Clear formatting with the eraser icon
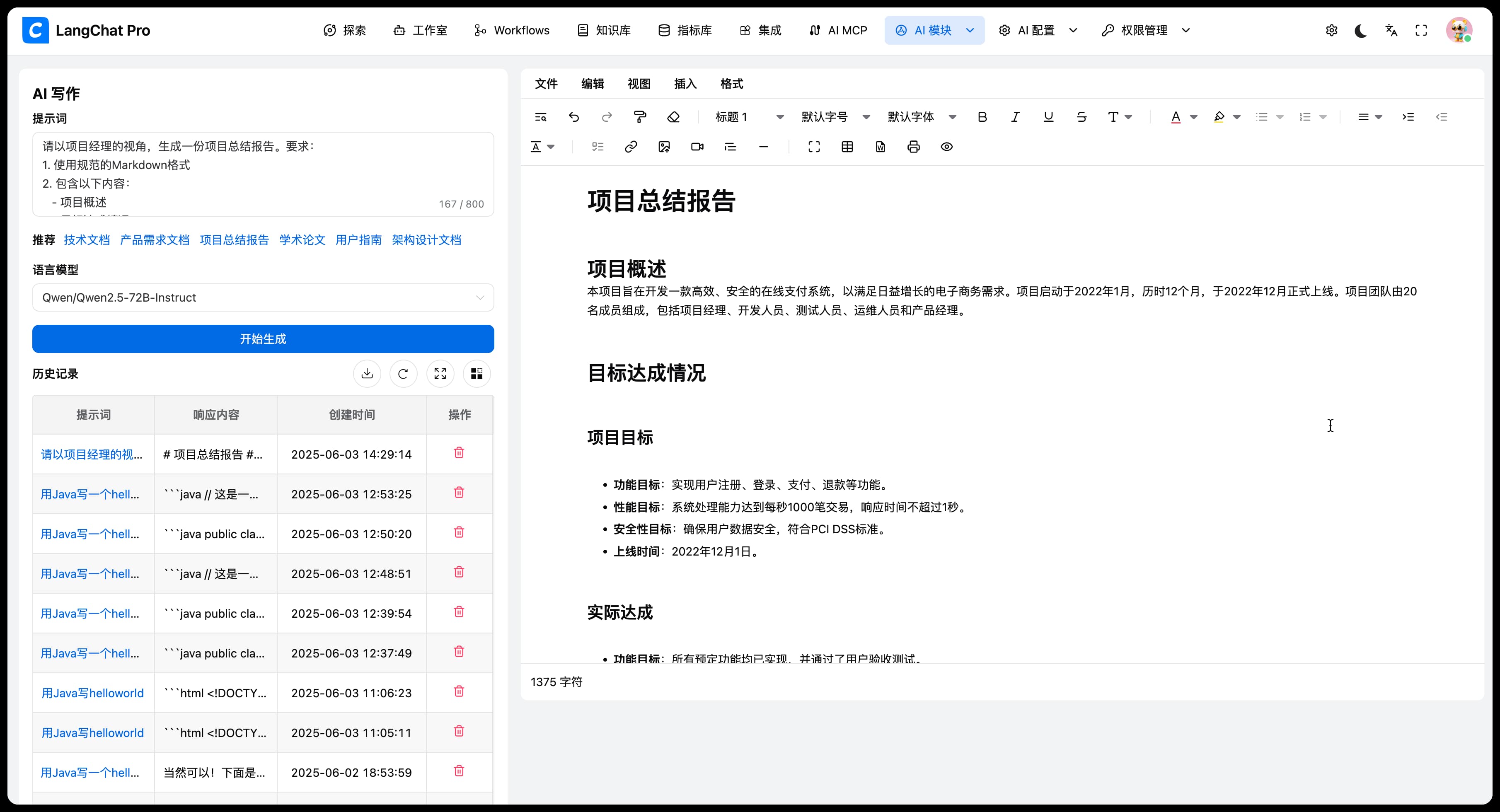Viewport: 1500px width, 812px height. pos(673,117)
